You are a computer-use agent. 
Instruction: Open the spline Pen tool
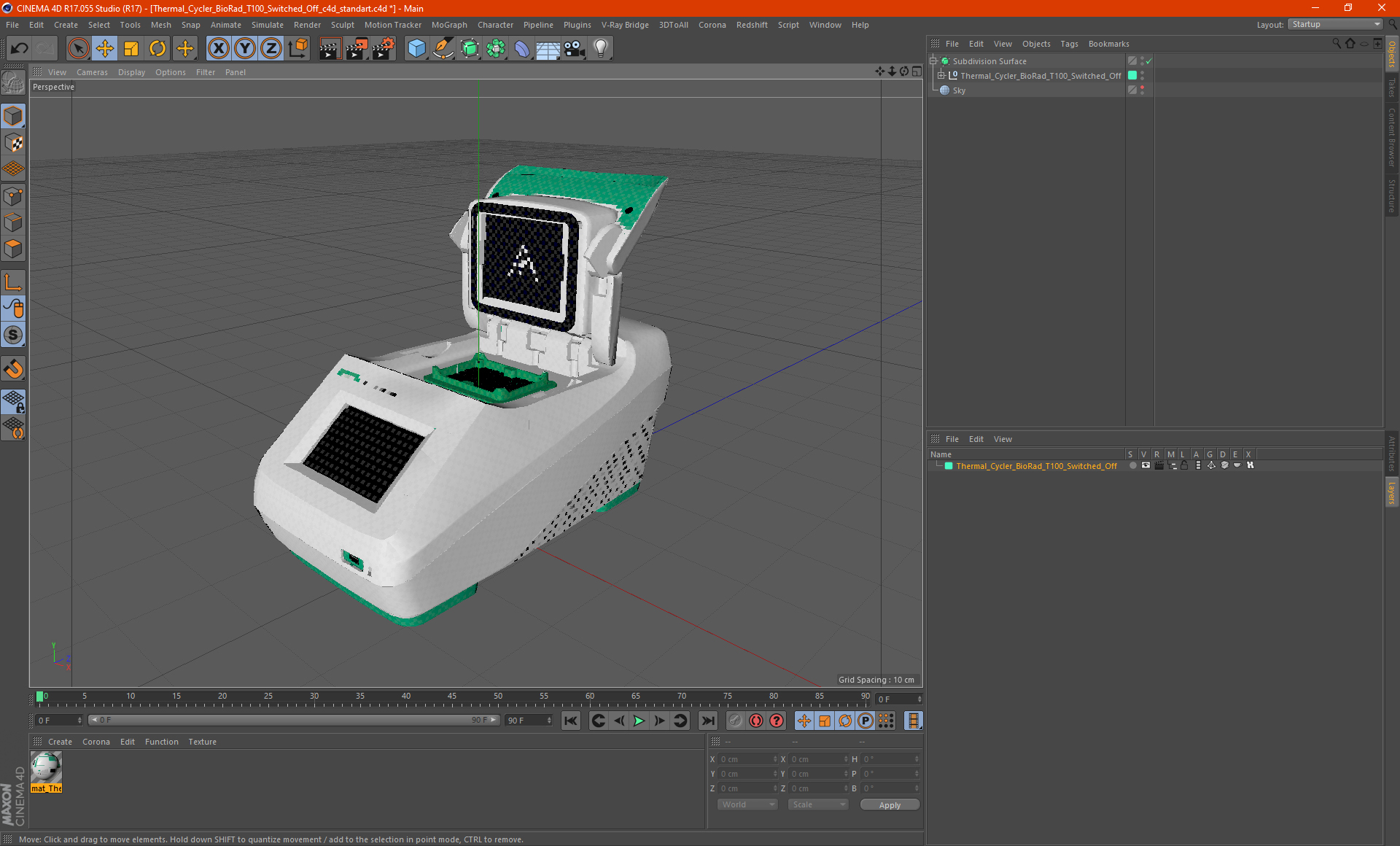pyautogui.click(x=443, y=48)
